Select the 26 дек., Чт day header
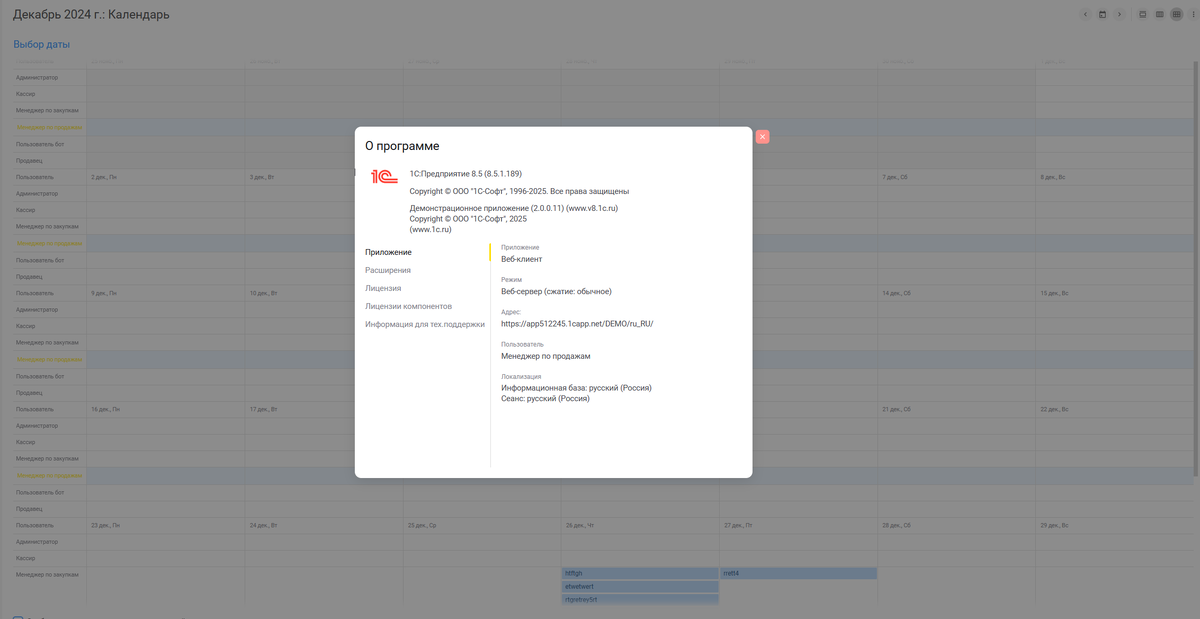 click(x=580, y=525)
